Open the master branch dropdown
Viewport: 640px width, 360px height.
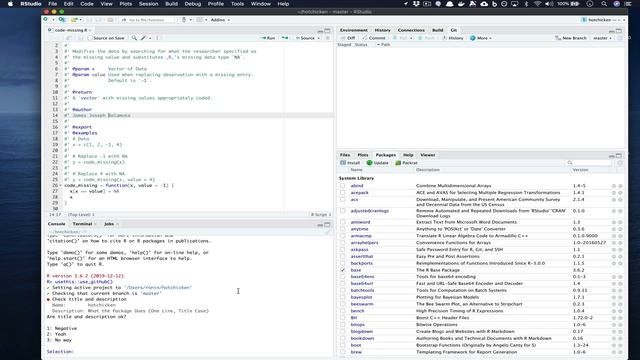click(602, 38)
